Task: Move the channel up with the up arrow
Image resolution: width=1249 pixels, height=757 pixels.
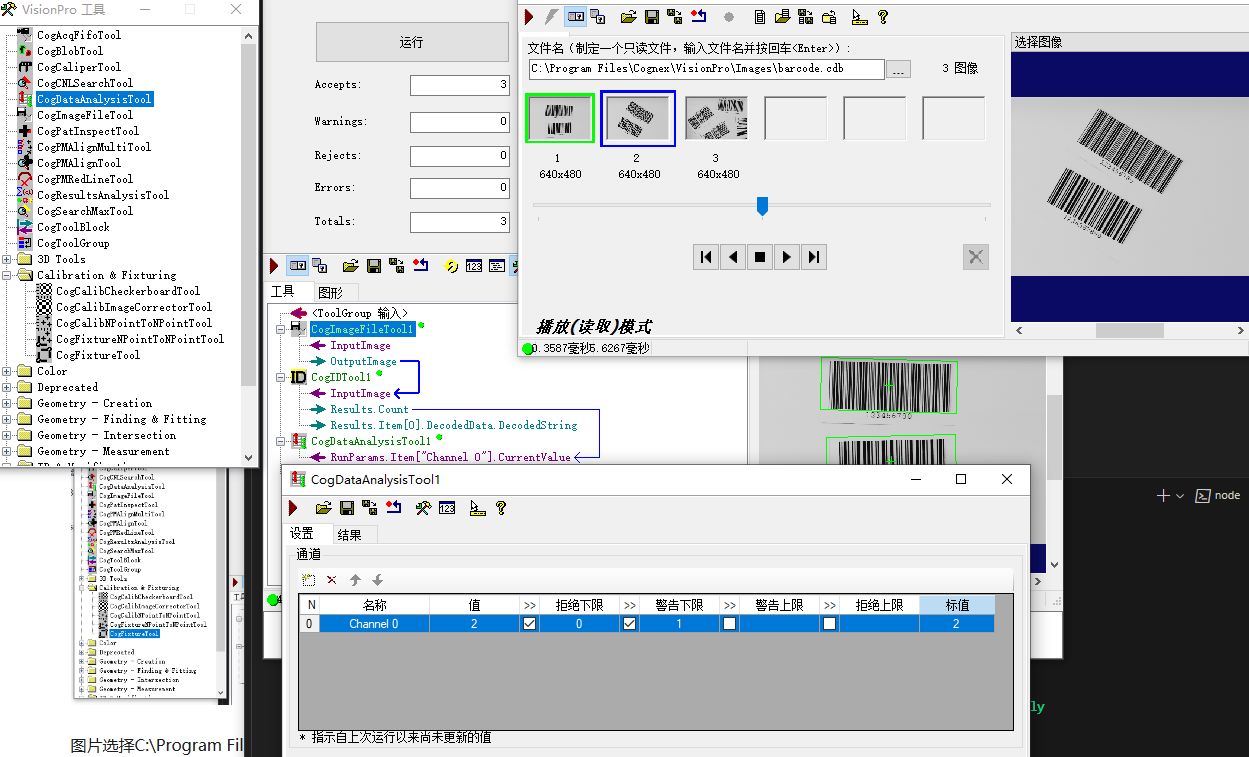Action: coord(355,580)
